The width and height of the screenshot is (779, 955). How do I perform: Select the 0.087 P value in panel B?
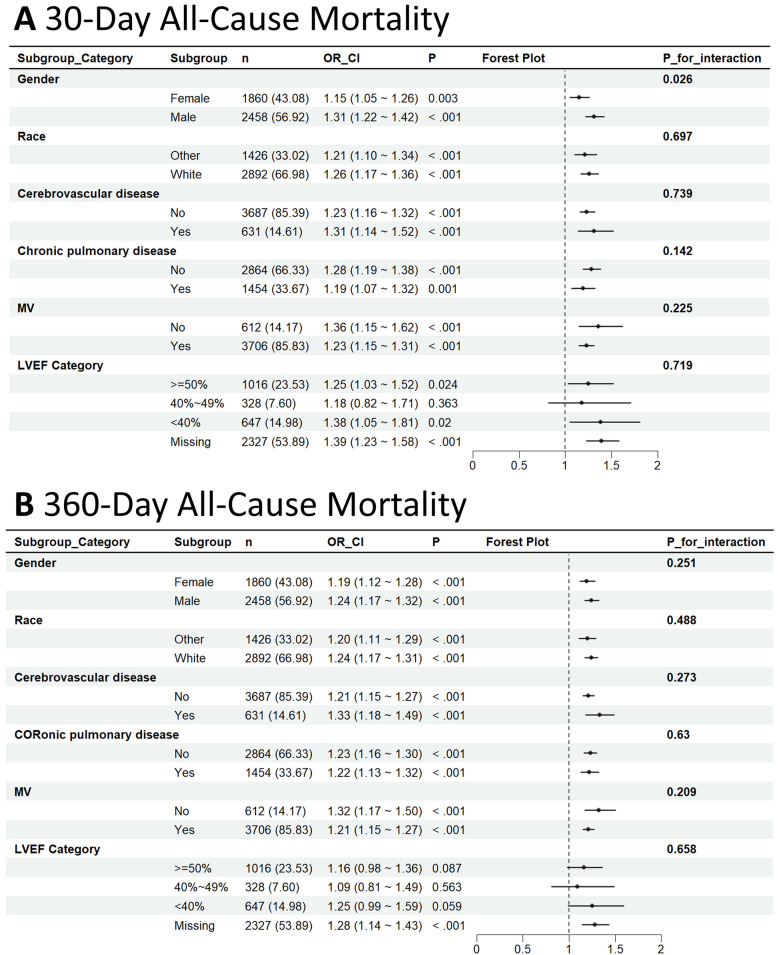tap(447, 868)
